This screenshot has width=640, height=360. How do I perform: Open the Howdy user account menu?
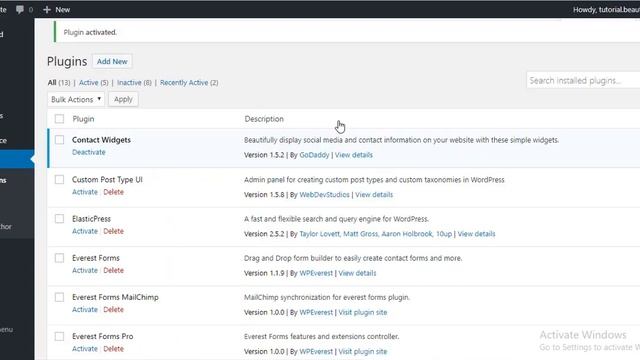click(606, 9)
